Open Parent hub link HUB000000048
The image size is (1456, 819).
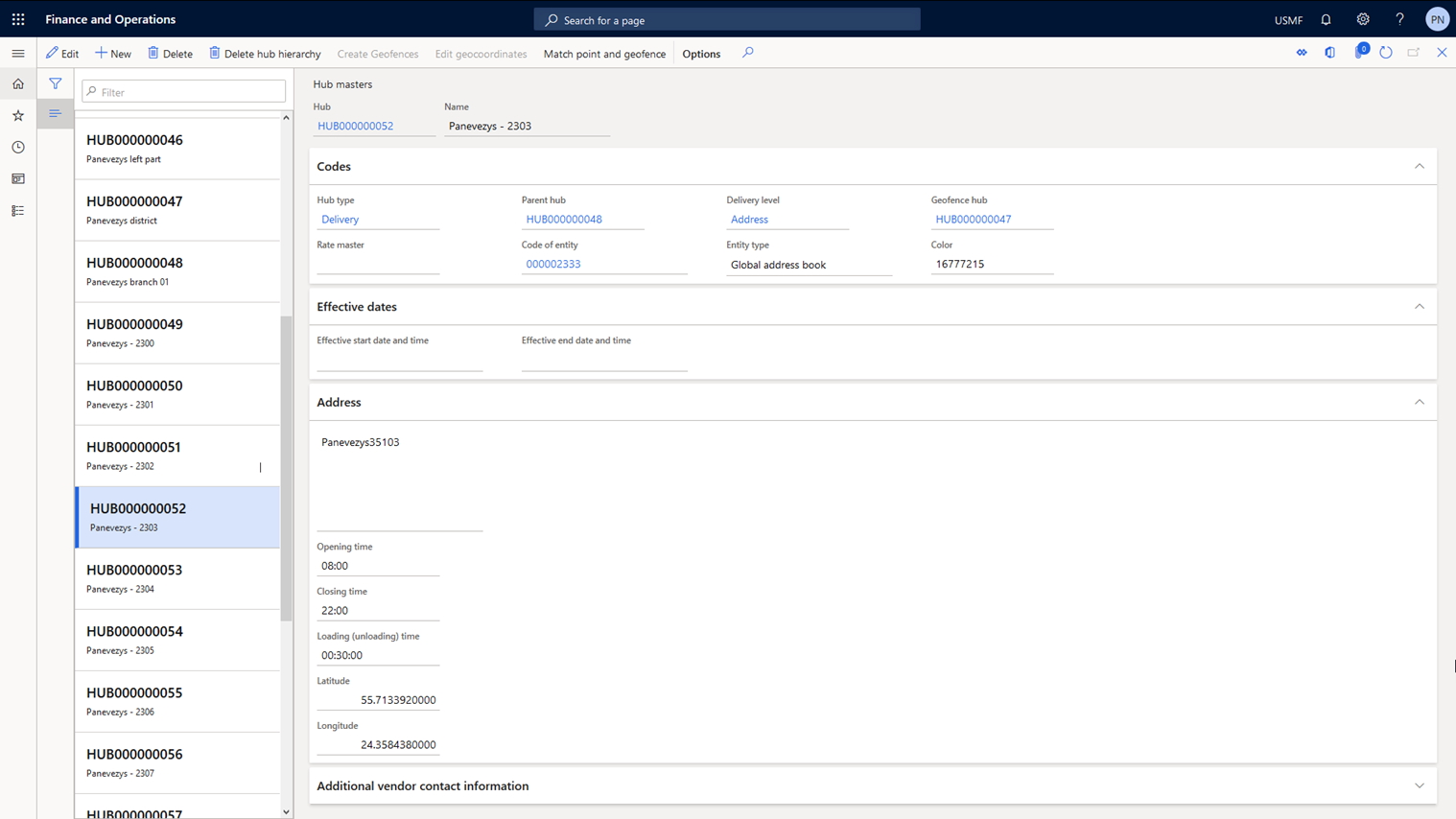[564, 220]
